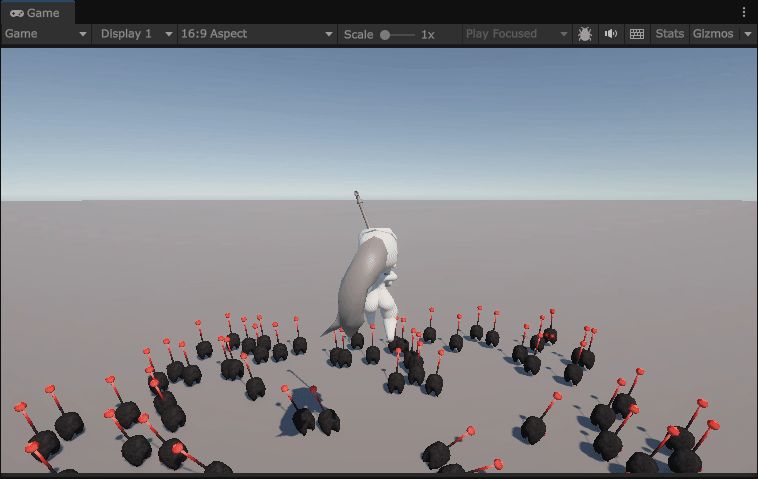758x479 pixels.
Task: Open the Display 1 dropdown
Action: (134, 34)
